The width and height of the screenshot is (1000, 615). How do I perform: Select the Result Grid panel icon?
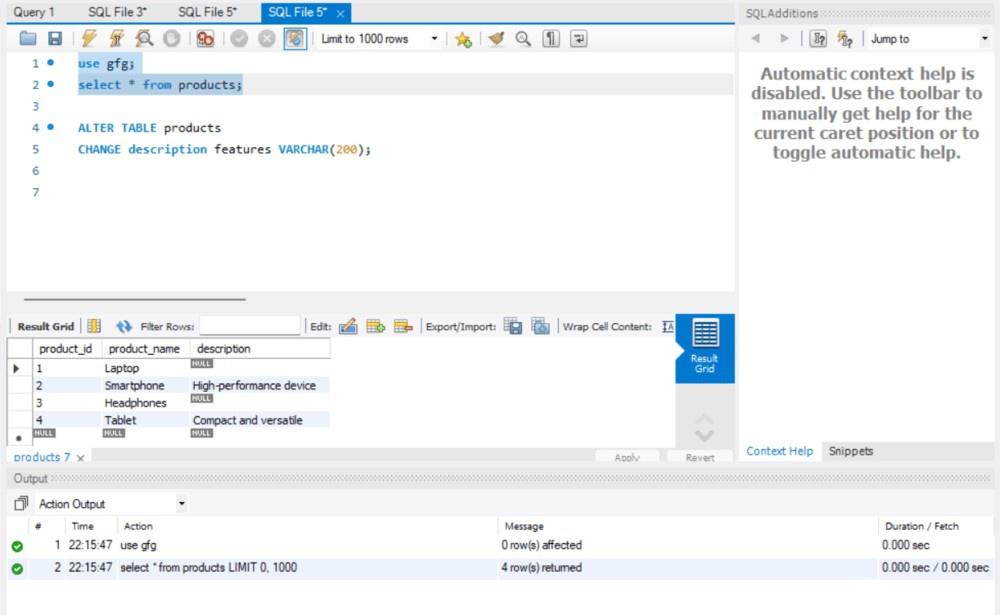tap(703, 348)
